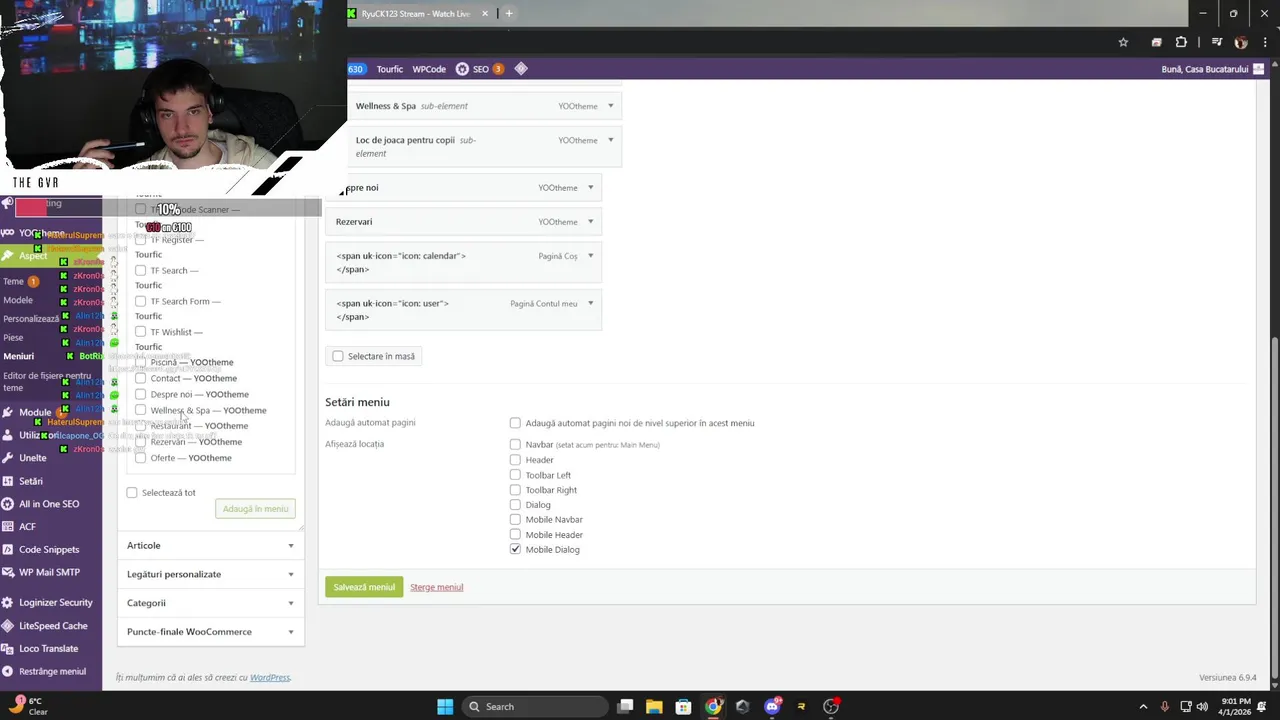Expand the Despre noi menu item arrow
Viewport: 1280px width, 720px height.
[x=590, y=188]
